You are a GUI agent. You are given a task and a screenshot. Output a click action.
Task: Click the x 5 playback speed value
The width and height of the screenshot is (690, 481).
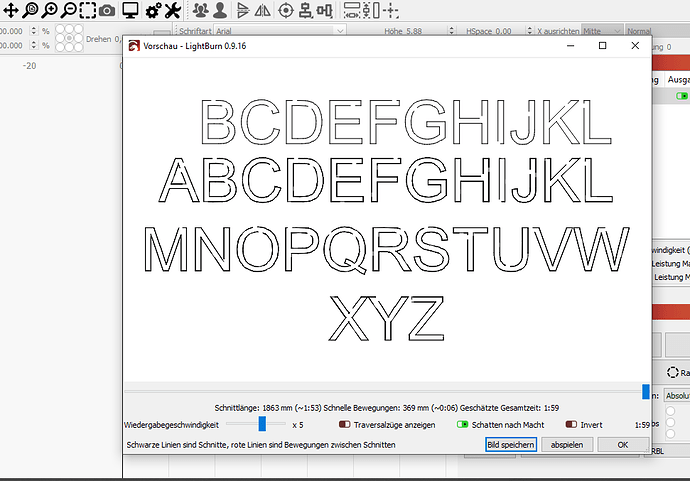tap(298, 425)
